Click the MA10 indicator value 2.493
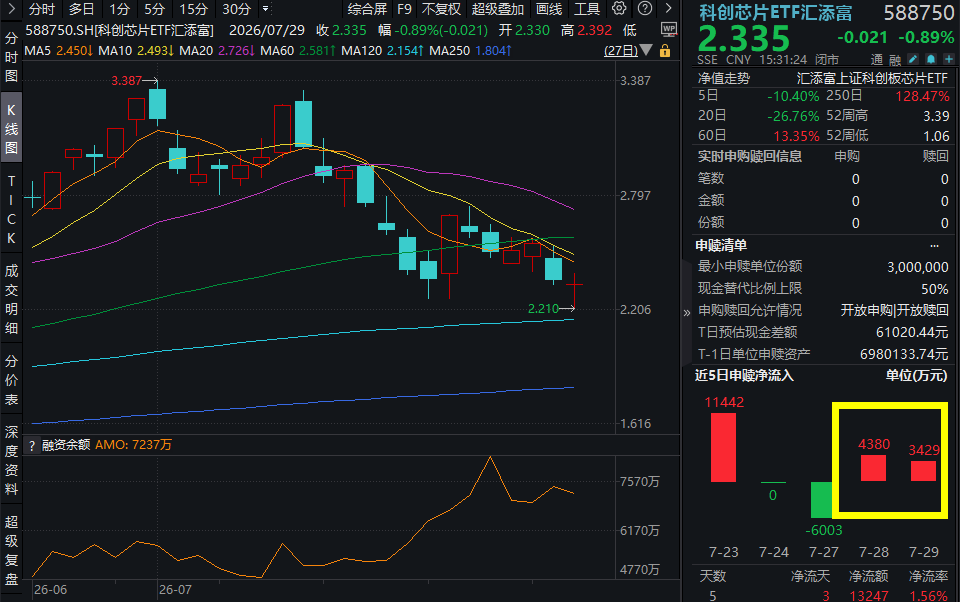The width and height of the screenshot is (960, 602). [155, 51]
